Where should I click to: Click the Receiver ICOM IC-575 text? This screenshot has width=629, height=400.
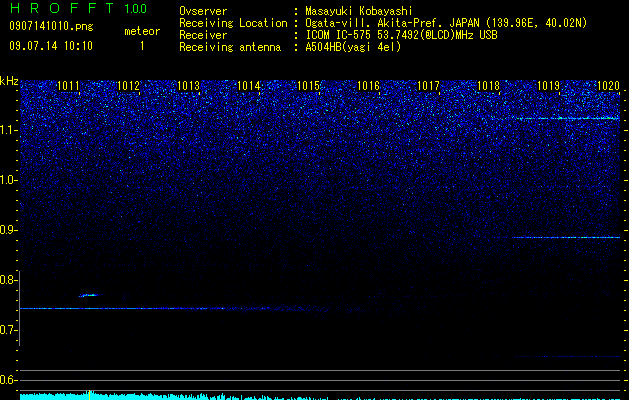[x=338, y=35]
